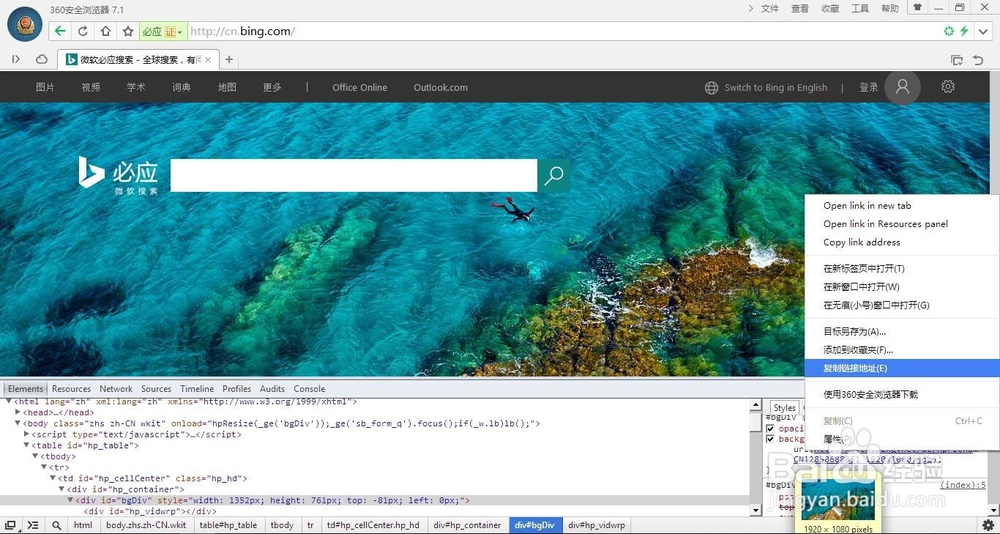Open the skin shirt icon in title bar

[918, 8]
